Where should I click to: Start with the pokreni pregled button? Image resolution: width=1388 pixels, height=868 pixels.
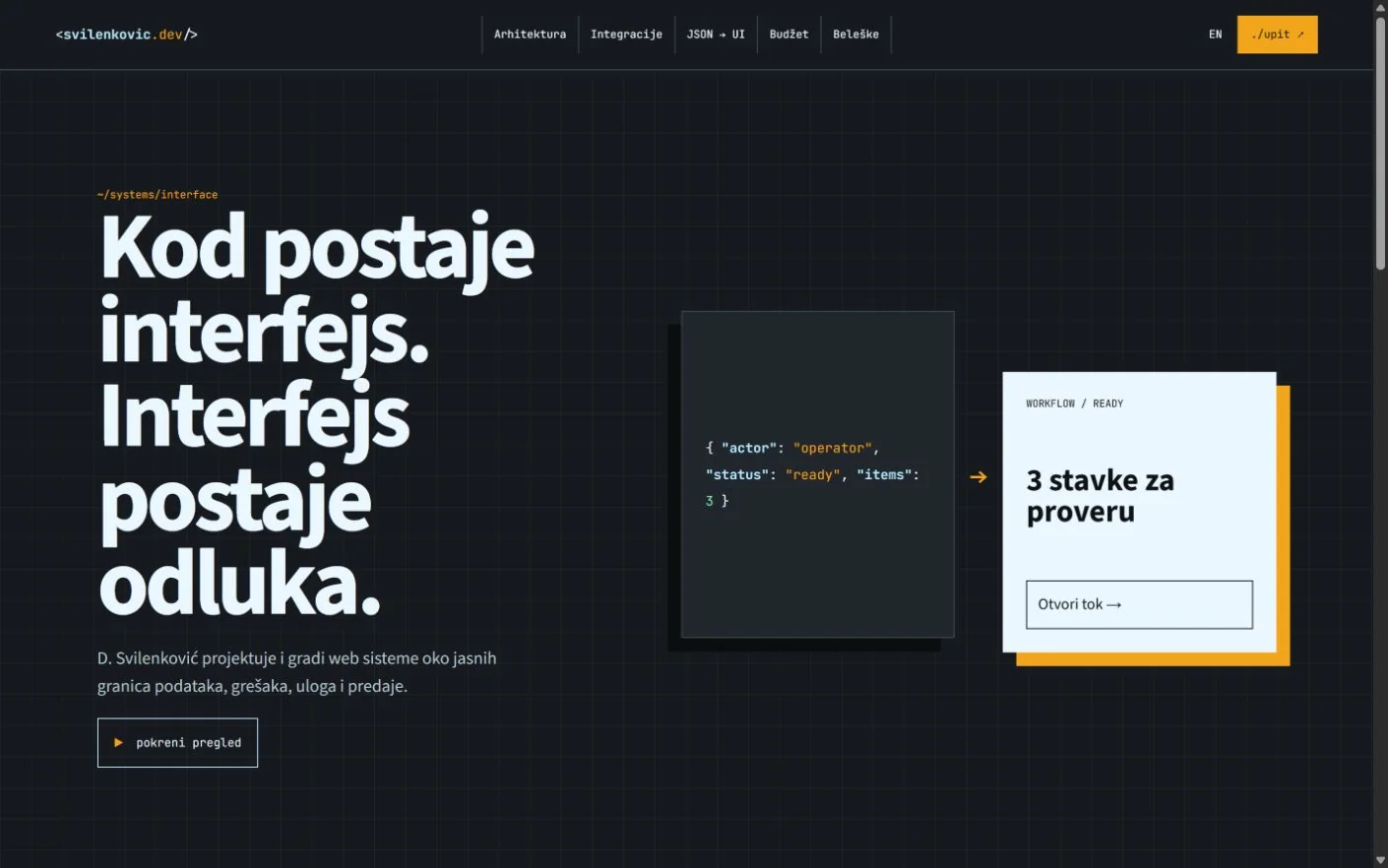[177, 743]
